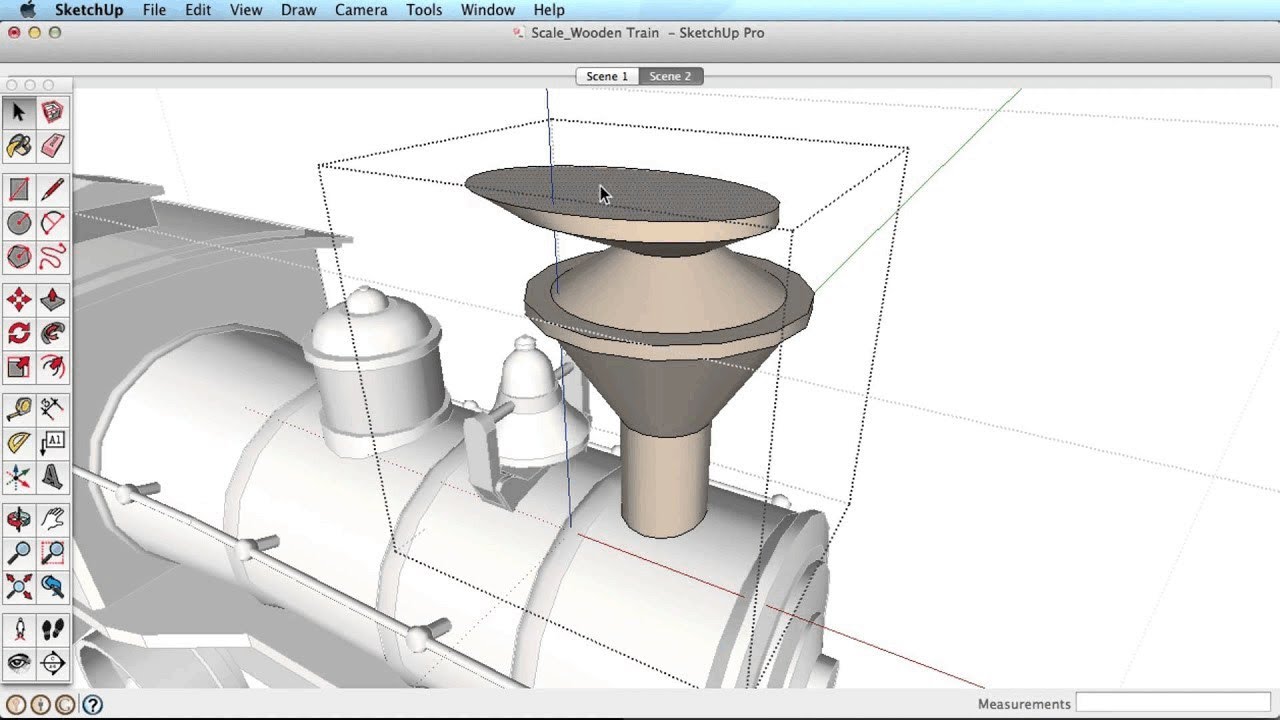Select the Polygon tool
The image size is (1280, 720).
pyautogui.click(x=19, y=256)
